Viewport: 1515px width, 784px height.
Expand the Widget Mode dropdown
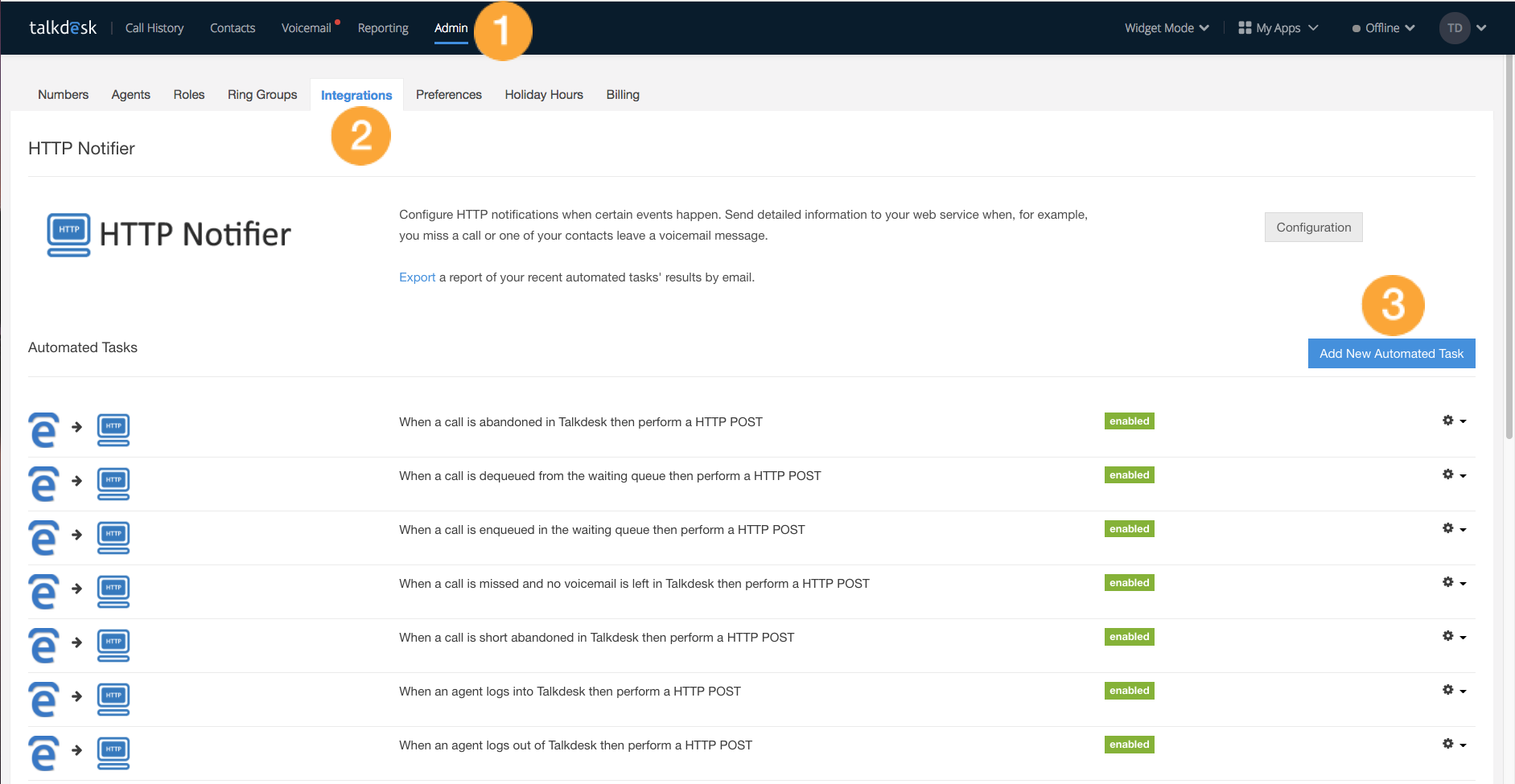1166,27
